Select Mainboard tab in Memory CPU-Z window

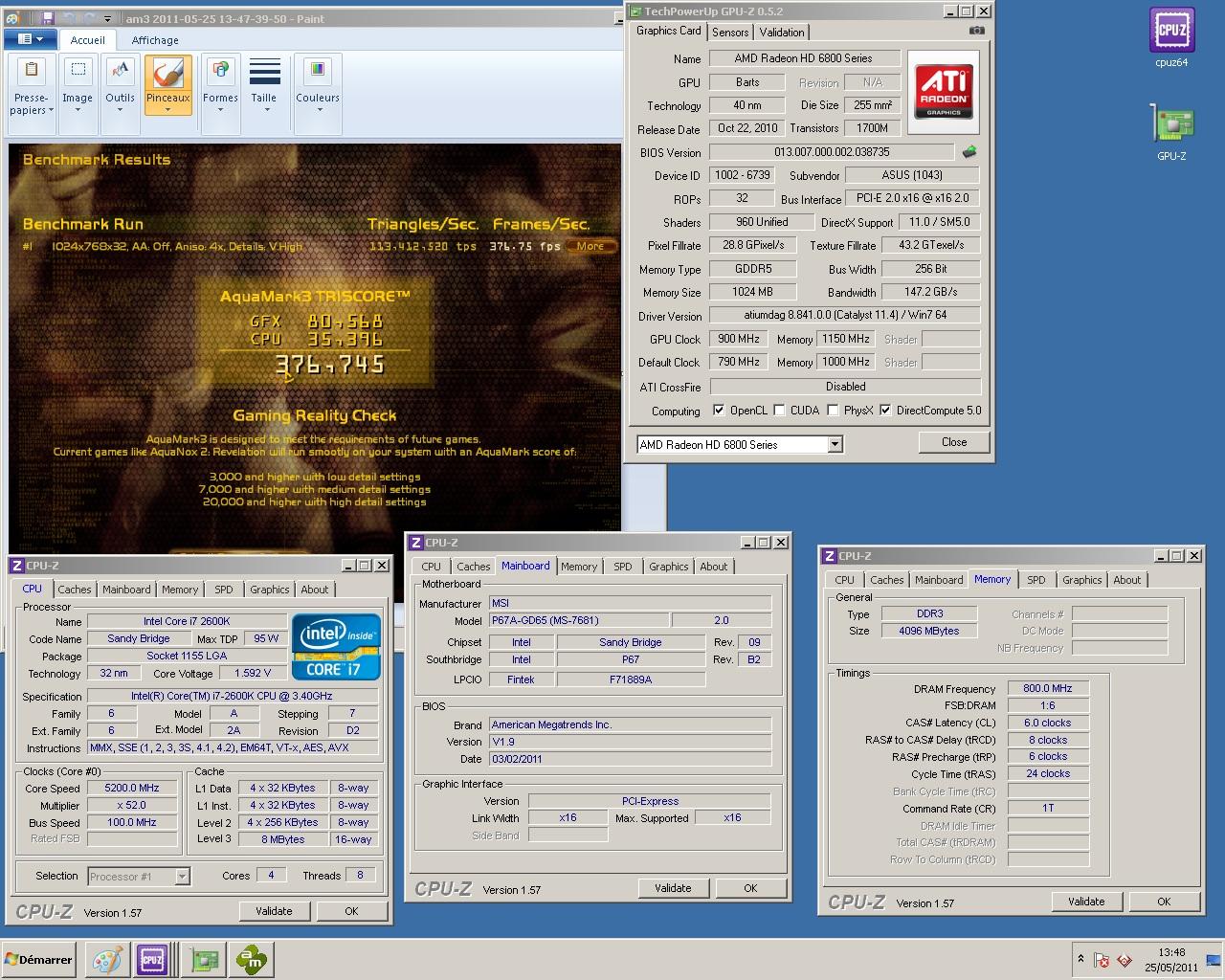click(939, 580)
